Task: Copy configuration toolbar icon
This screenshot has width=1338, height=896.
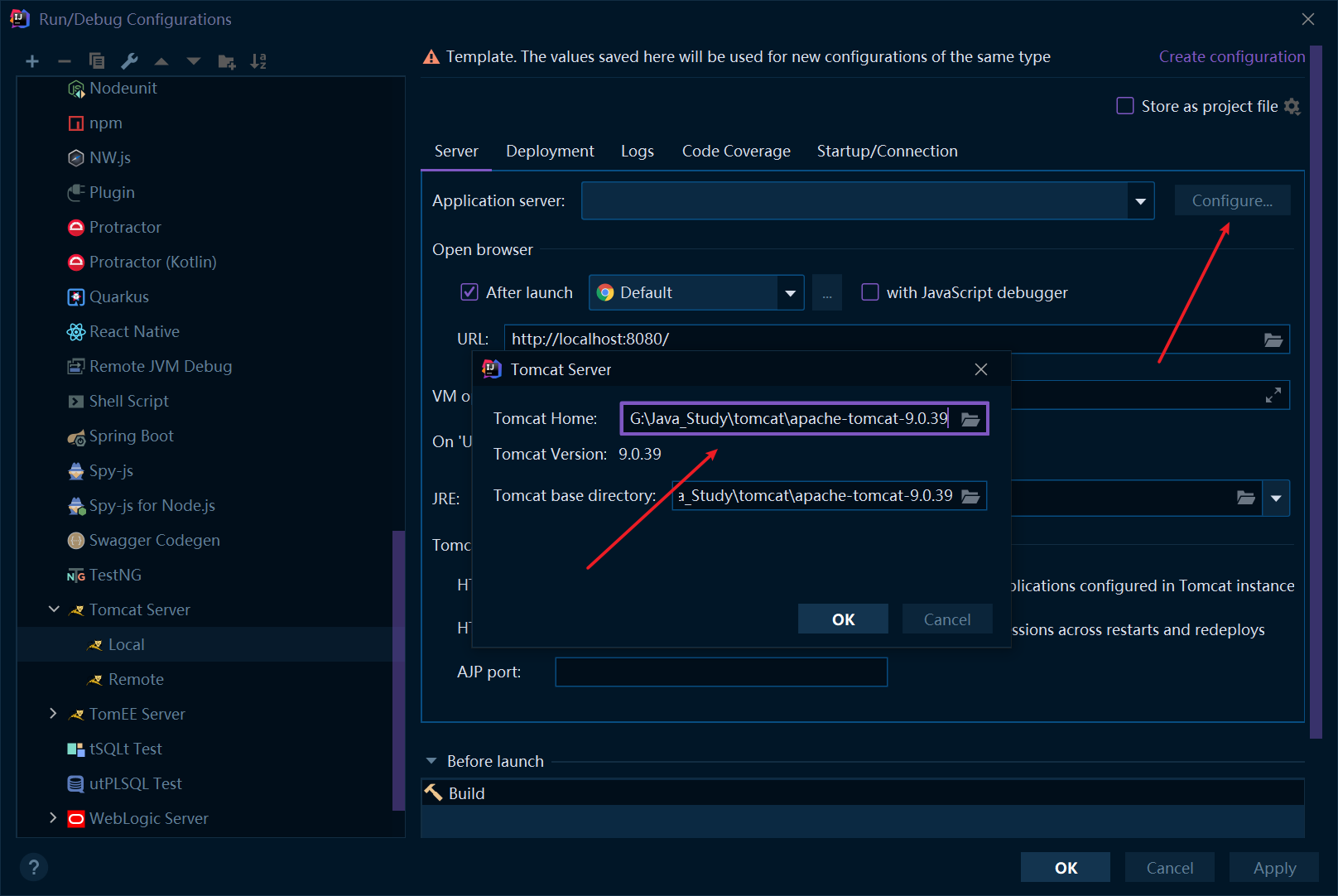Action: 97,61
